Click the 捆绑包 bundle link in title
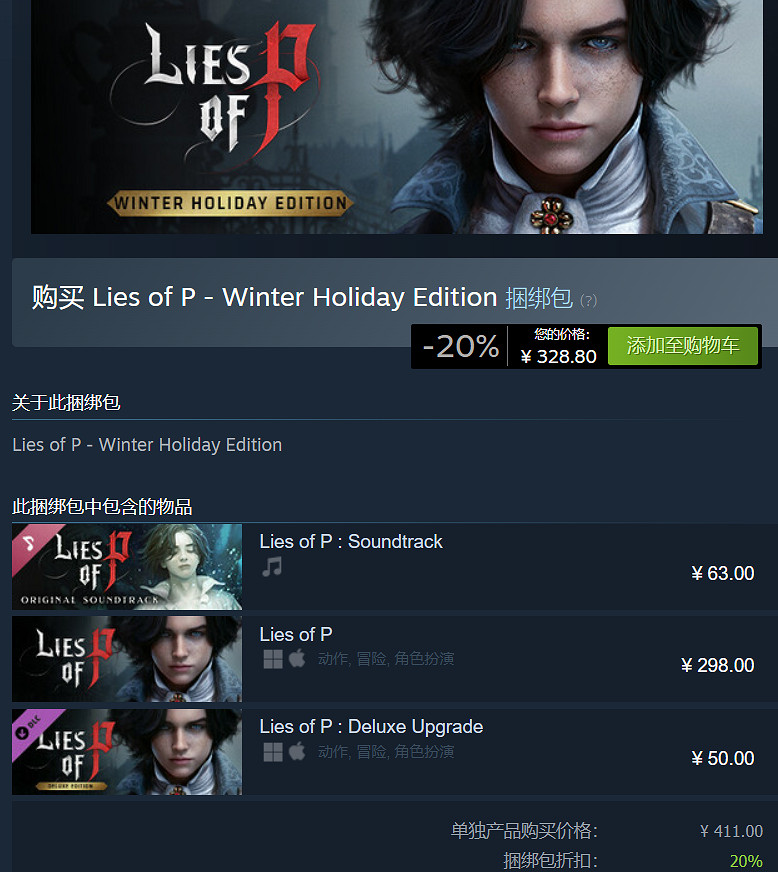 click(x=539, y=298)
